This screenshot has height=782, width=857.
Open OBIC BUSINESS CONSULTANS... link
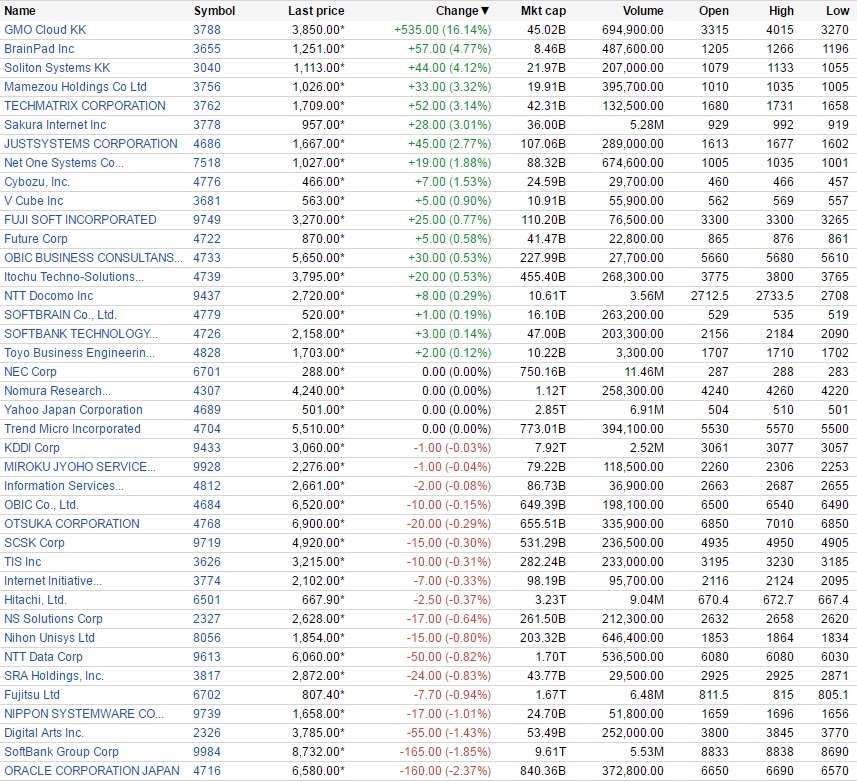tap(93, 258)
